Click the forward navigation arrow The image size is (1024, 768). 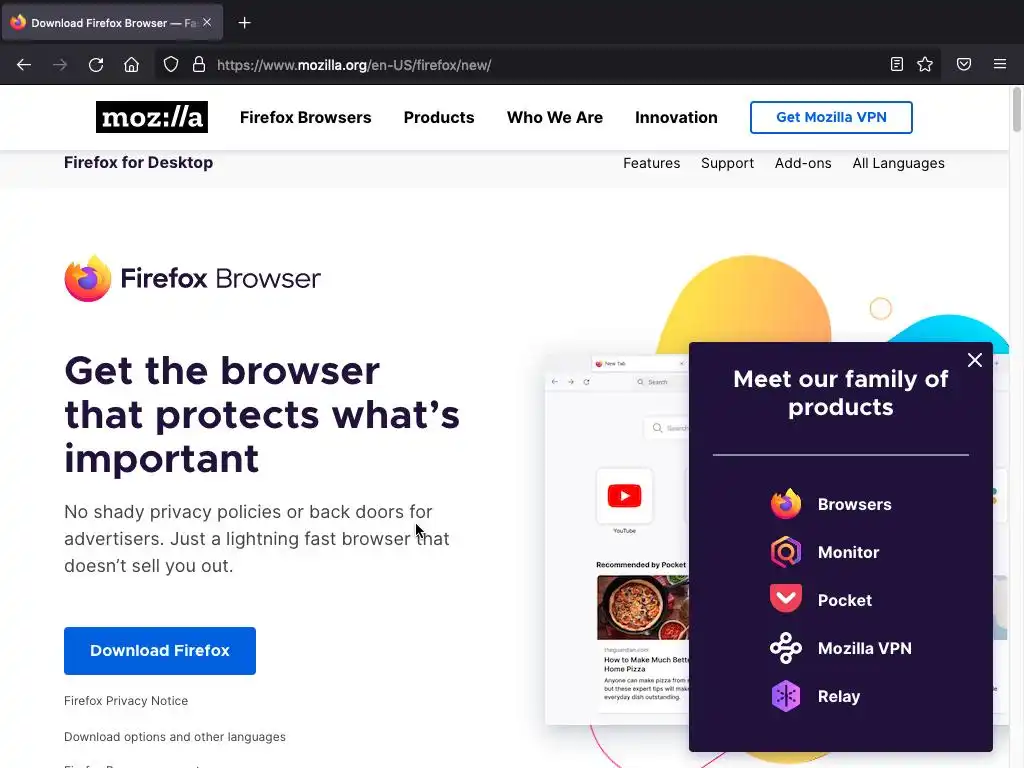(60, 65)
